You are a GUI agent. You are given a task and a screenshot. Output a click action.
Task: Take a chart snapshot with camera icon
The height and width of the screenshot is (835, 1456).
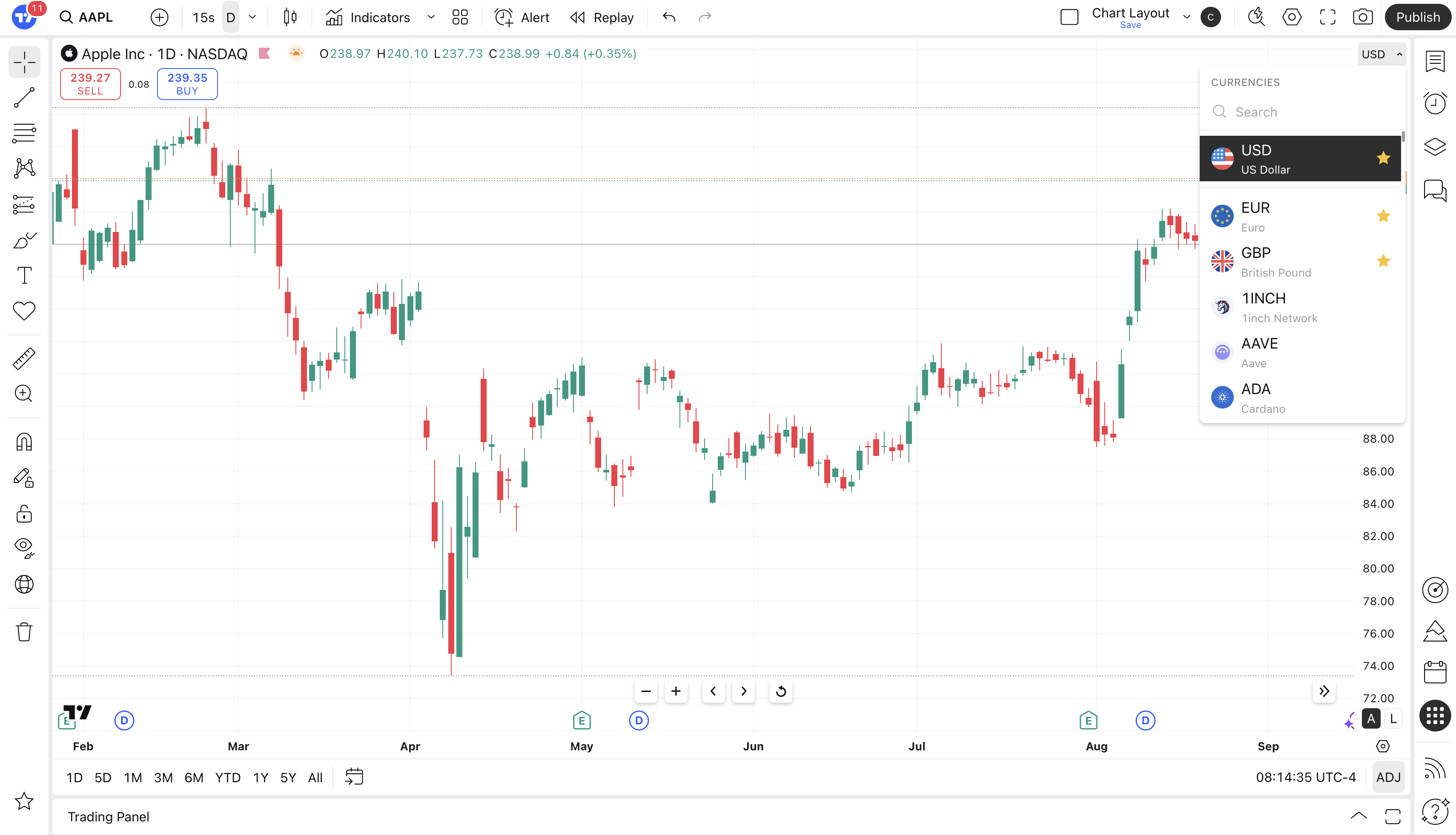[1362, 17]
